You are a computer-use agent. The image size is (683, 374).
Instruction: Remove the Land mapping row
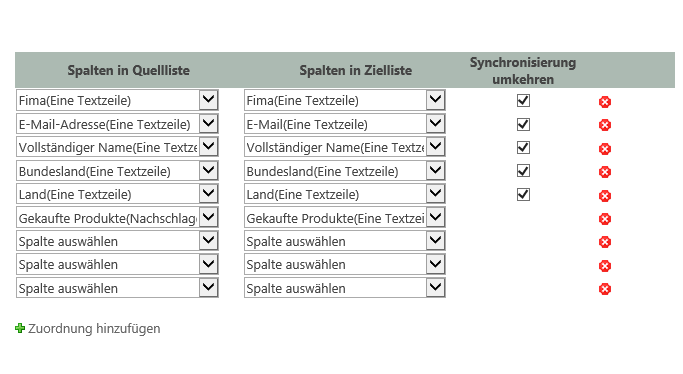tap(605, 196)
